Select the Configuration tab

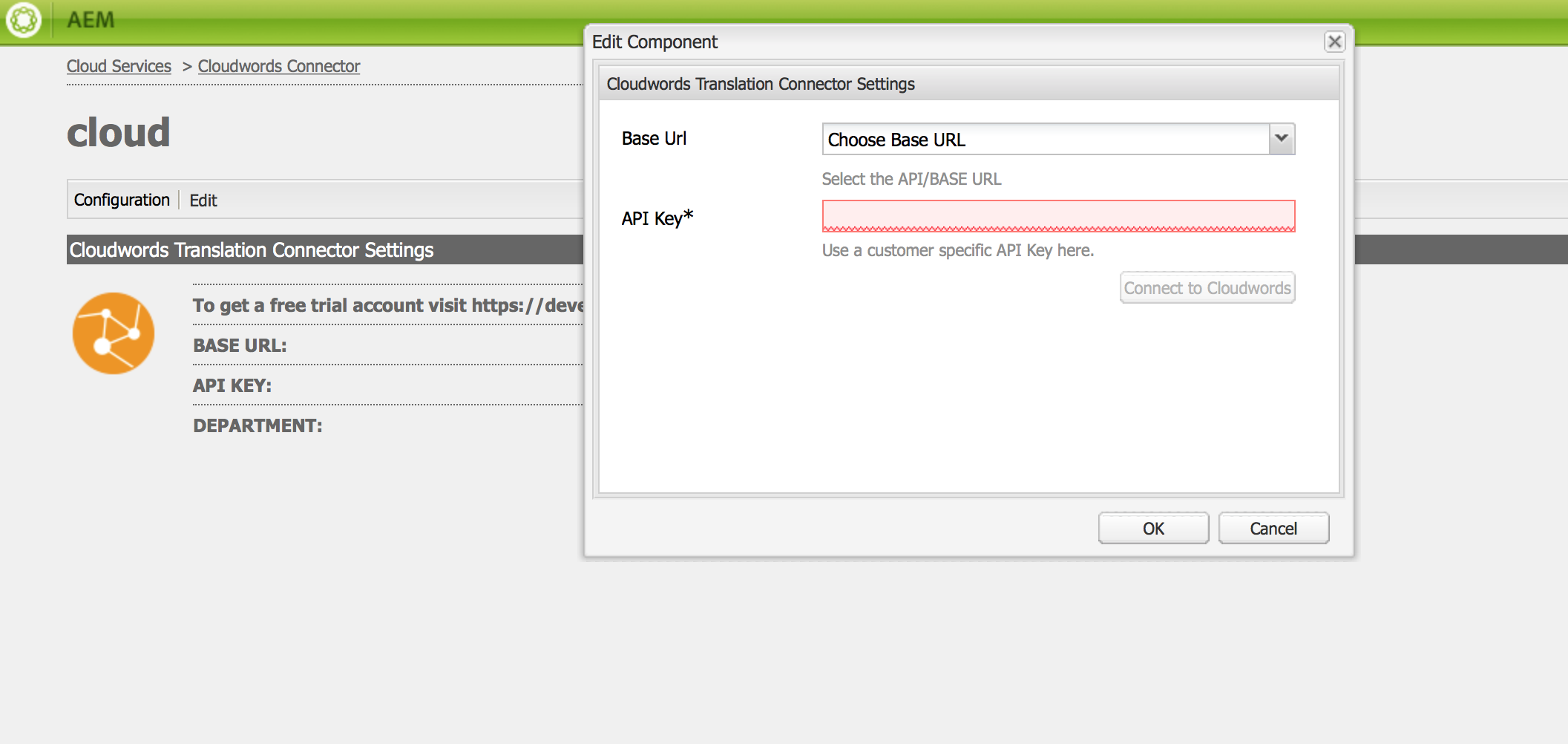[122, 200]
